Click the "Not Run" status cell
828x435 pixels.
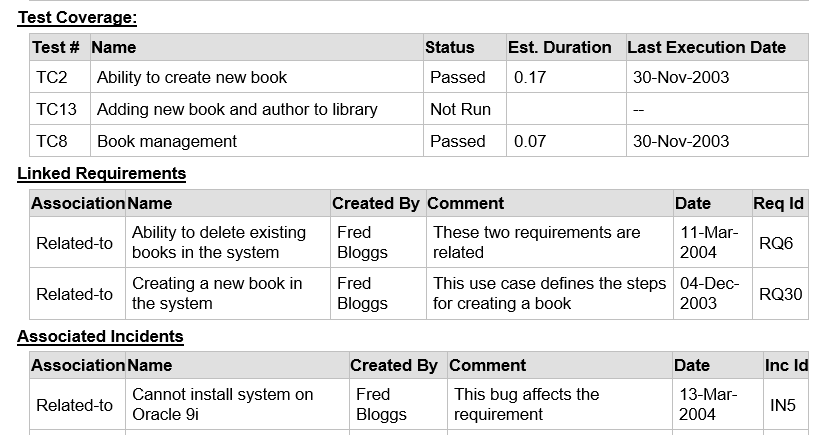point(460,109)
